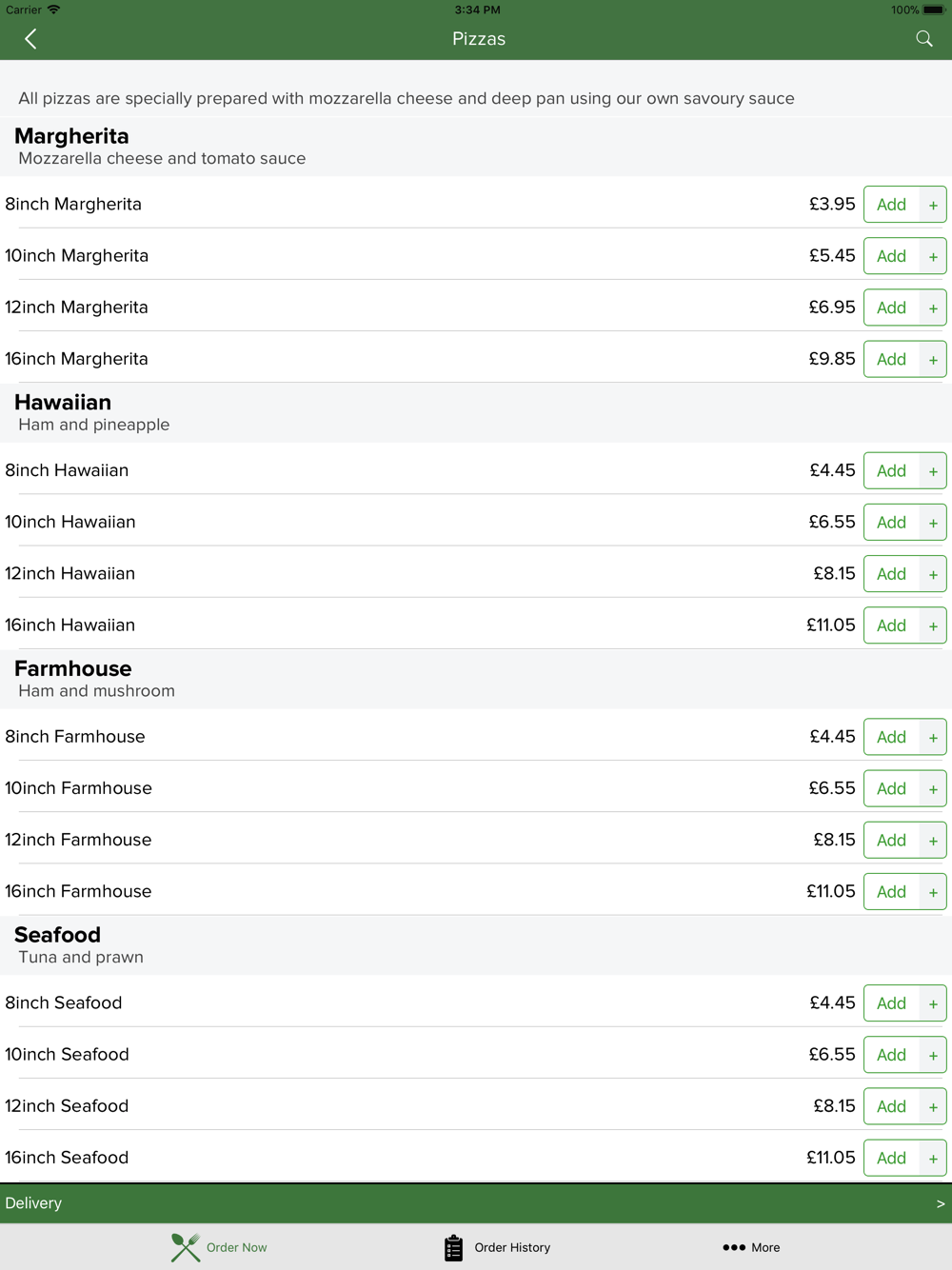Add 8inch Seafood to order
952x1270 pixels.
[x=892, y=1003]
